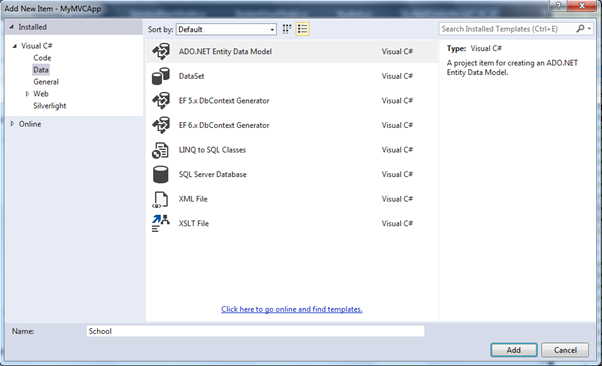Click the Cancel button
This screenshot has width=602, height=366.
pos(565,350)
